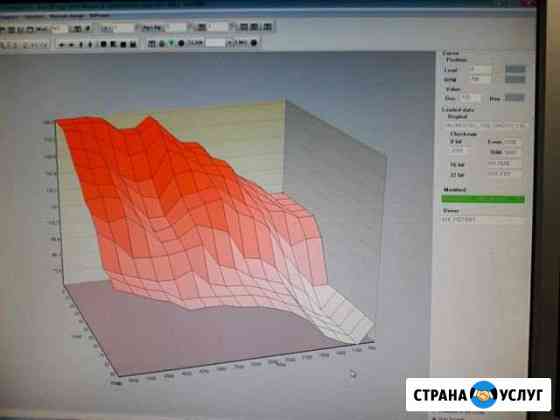This screenshot has height=420, width=560.
Task: Click the last black circle icon in second toolbar row
Action: (254, 43)
